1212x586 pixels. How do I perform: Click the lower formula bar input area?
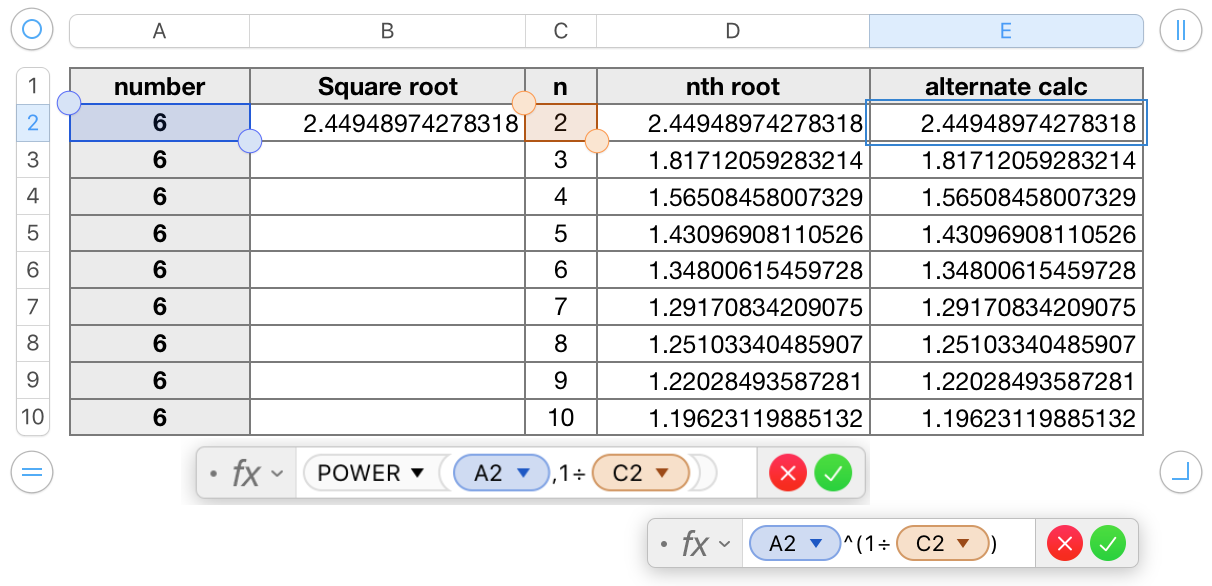point(888,544)
